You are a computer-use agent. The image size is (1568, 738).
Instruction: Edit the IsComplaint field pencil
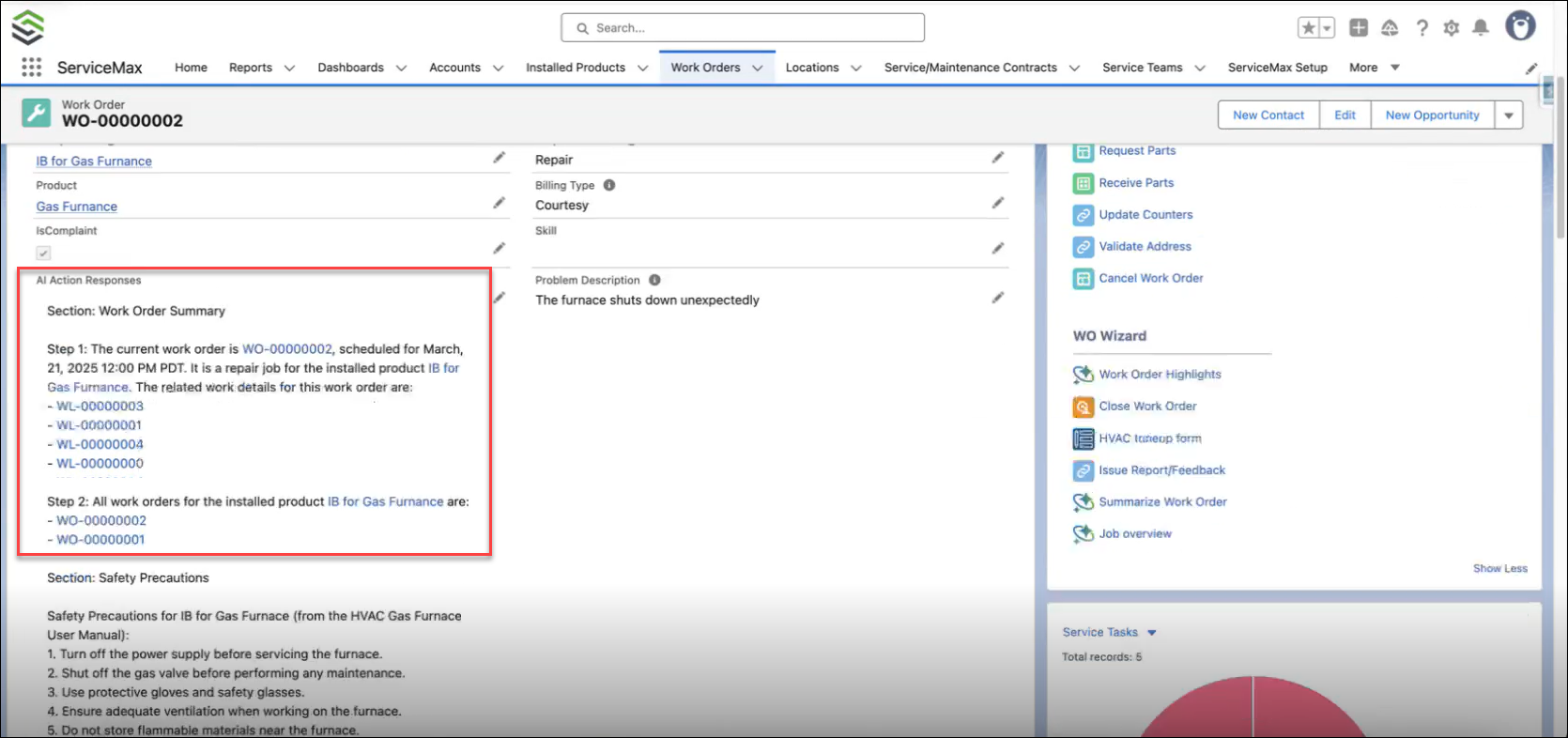[x=499, y=248]
